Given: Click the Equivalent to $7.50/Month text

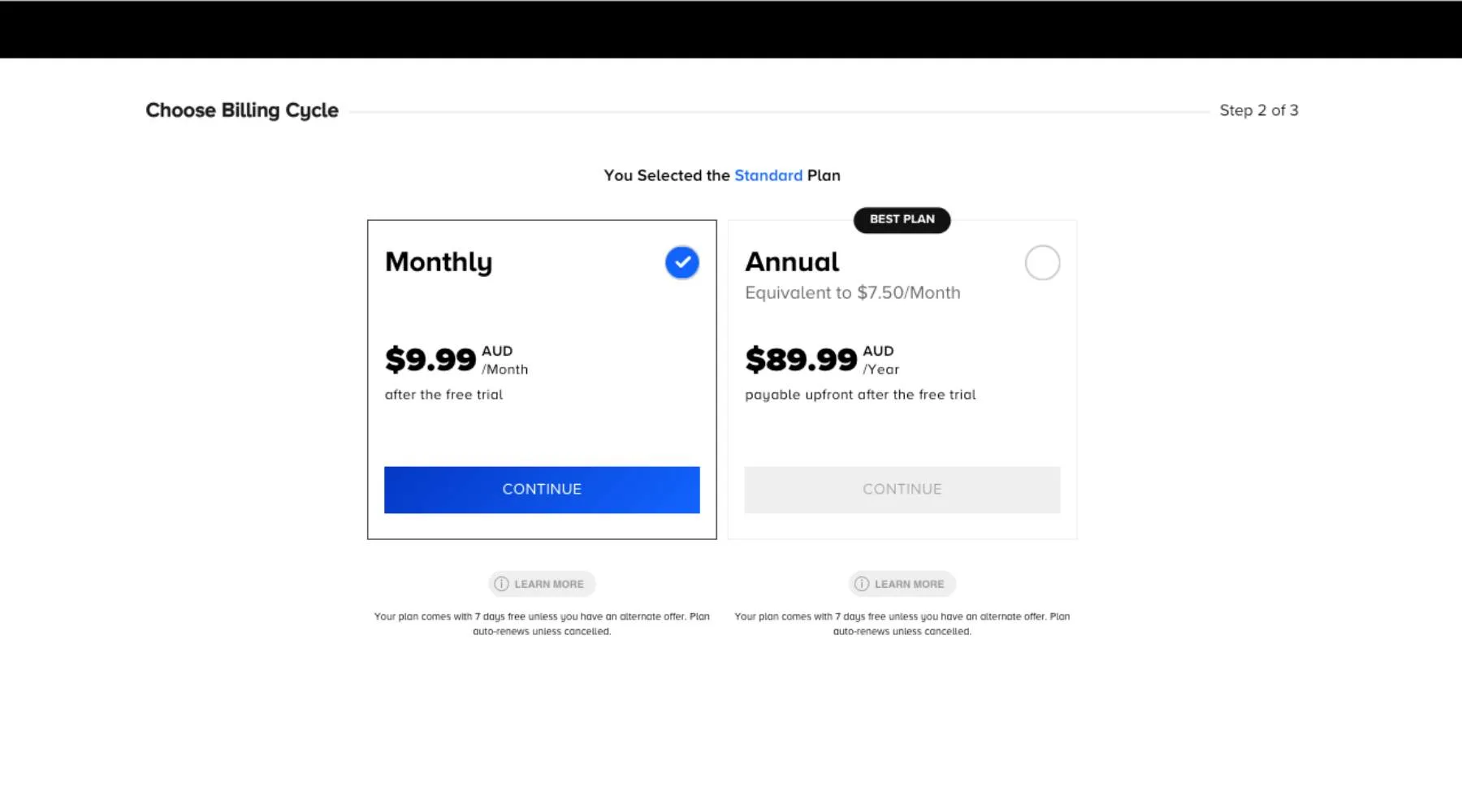Looking at the screenshot, I should pos(852,292).
